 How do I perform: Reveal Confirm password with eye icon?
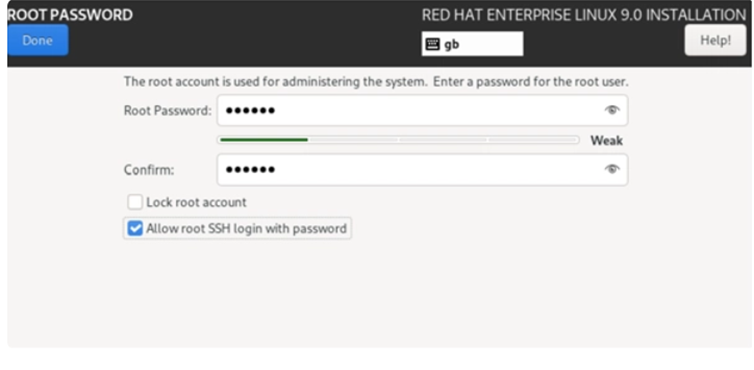[x=612, y=169]
